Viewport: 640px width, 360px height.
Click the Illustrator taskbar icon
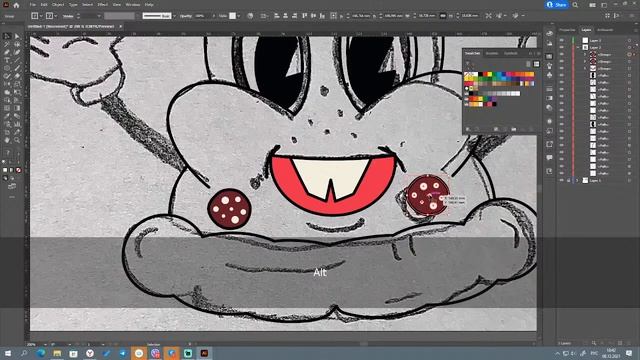[204, 353]
